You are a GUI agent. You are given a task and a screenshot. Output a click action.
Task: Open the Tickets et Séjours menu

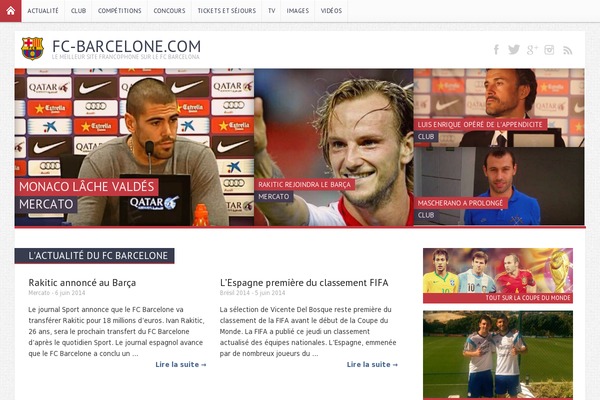pyautogui.click(x=227, y=11)
